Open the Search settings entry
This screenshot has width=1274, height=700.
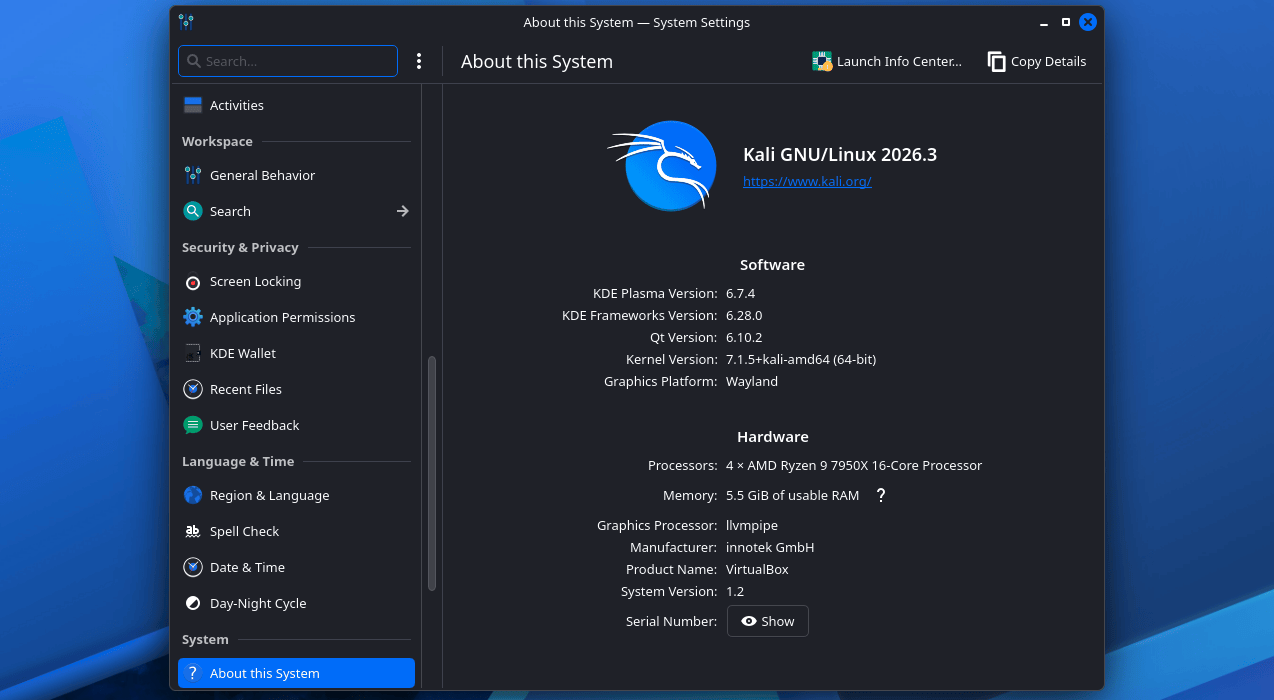click(296, 211)
